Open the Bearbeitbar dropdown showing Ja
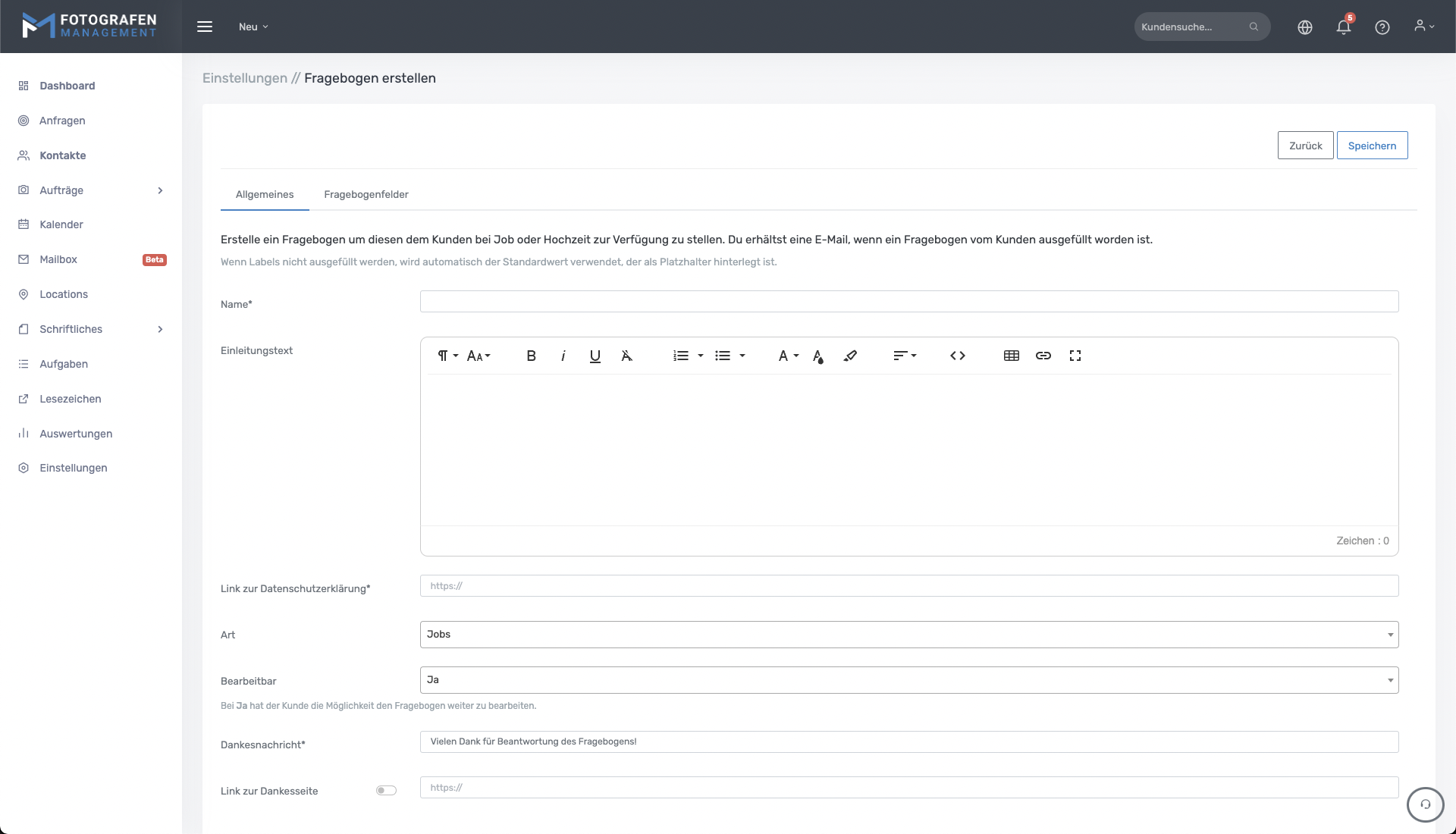Image resolution: width=1456 pixels, height=834 pixels. coord(908,680)
